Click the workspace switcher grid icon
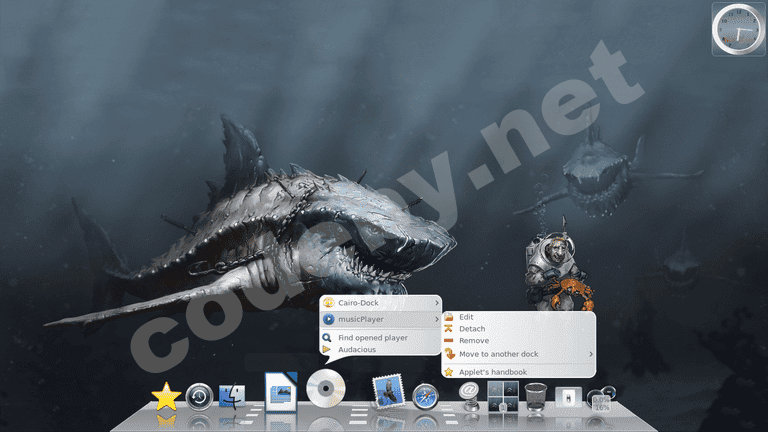 (x=501, y=397)
